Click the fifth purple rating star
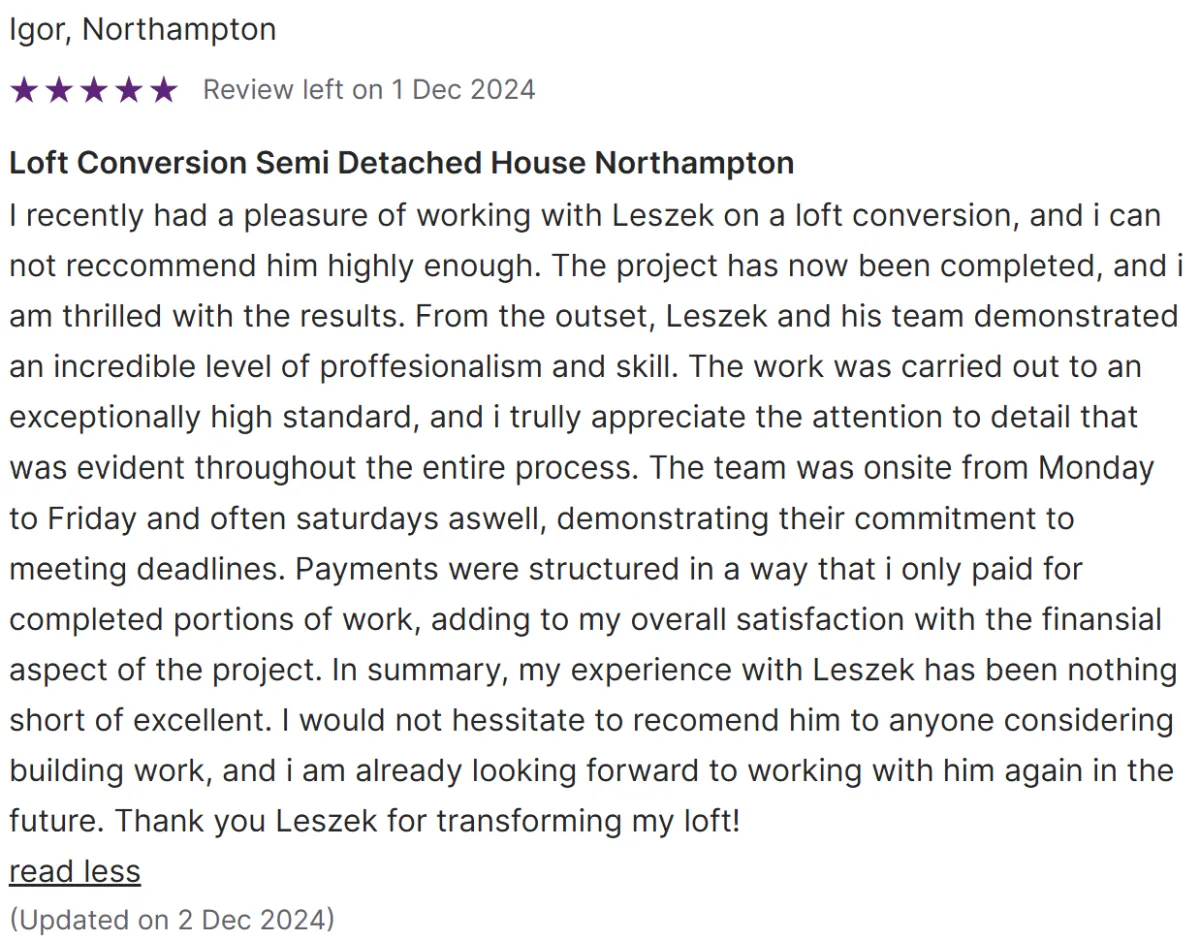 (163, 90)
